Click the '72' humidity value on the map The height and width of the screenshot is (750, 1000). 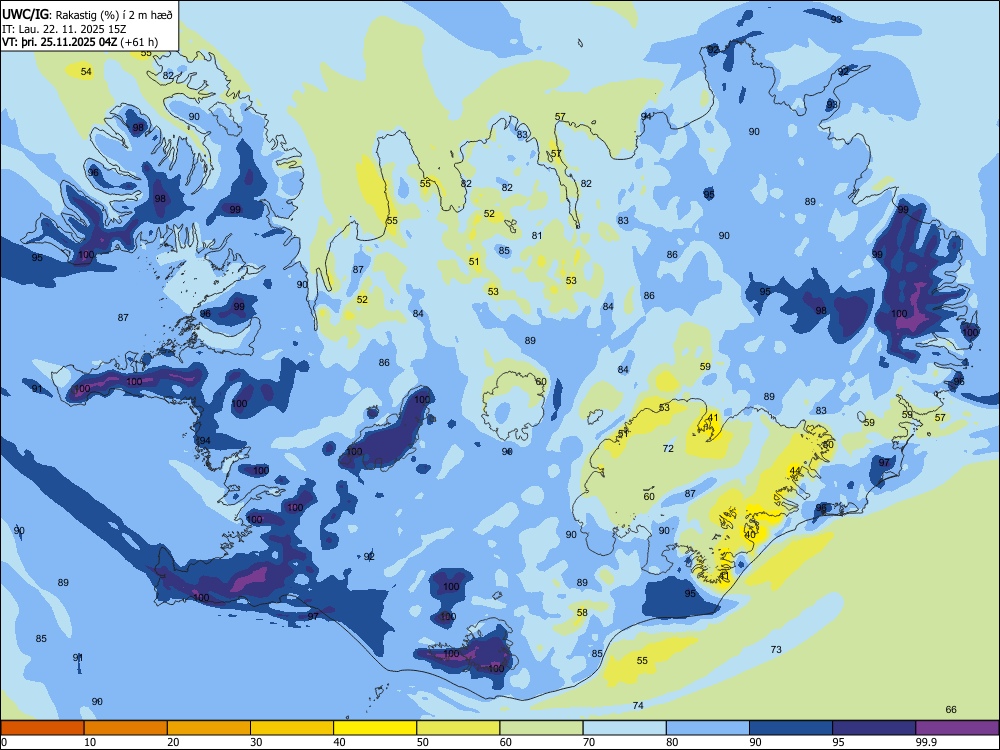tap(668, 448)
